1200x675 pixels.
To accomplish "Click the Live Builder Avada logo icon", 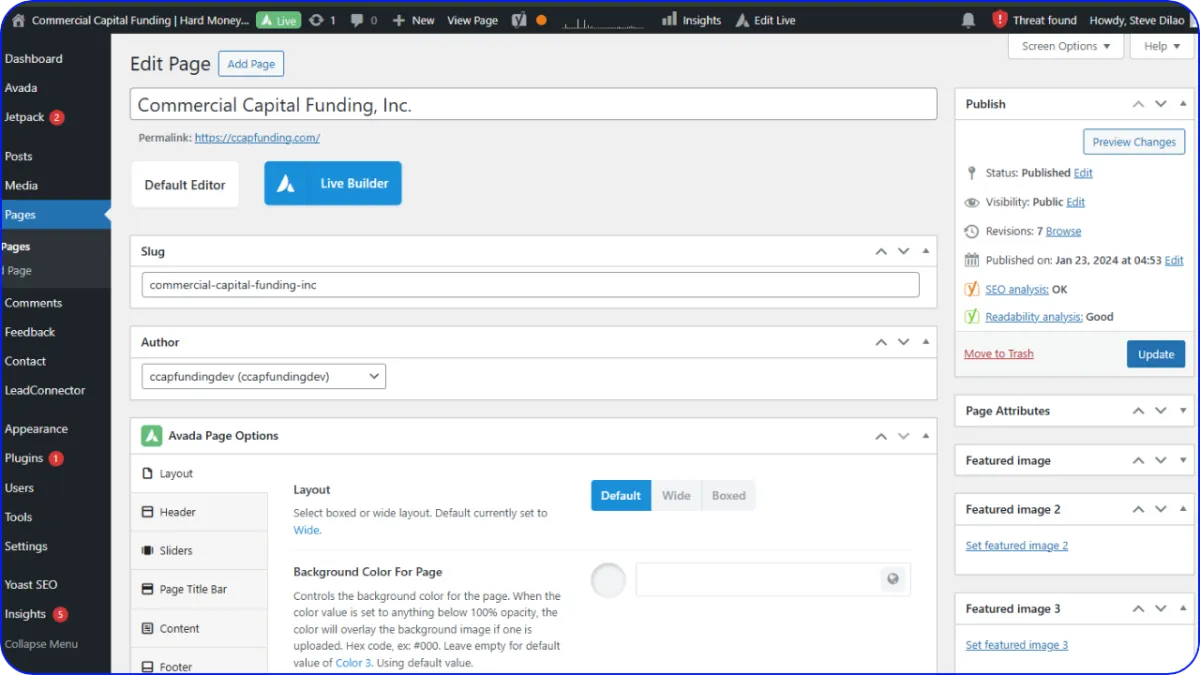I will tap(286, 184).
